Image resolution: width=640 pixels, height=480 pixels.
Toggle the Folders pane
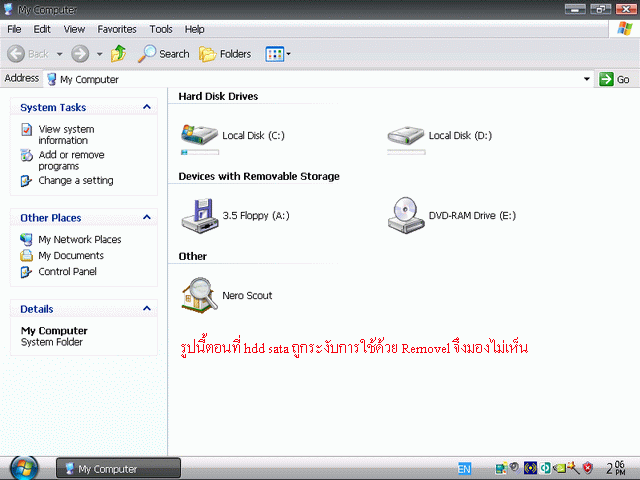pyautogui.click(x=225, y=54)
